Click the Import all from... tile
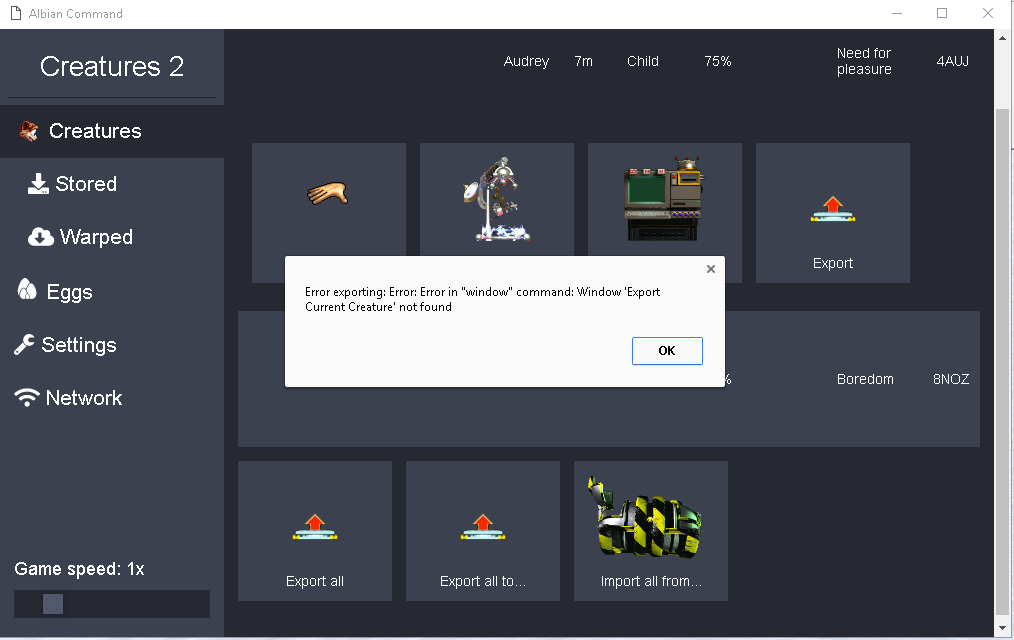Screen dimensions: 1014x640 pyautogui.click(x=651, y=531)
